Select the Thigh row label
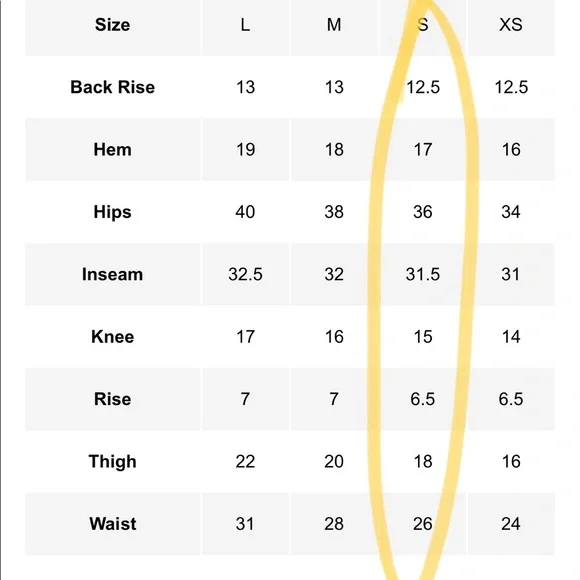This screenshot has height=580, width=580. [112, 462]
